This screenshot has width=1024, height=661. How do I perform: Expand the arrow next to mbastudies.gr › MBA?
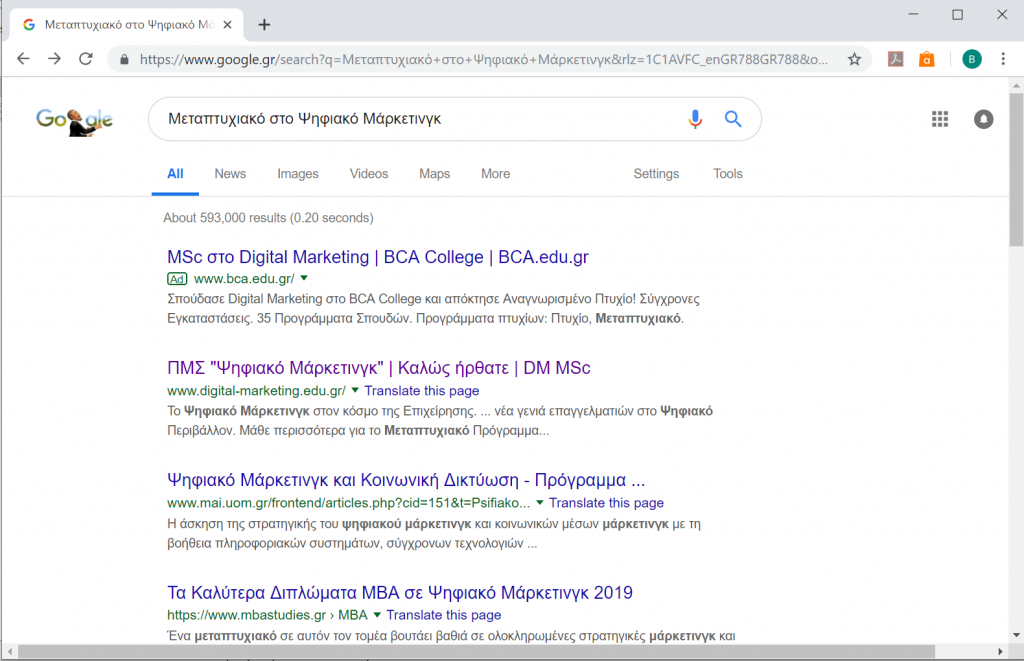coord(377,615)
